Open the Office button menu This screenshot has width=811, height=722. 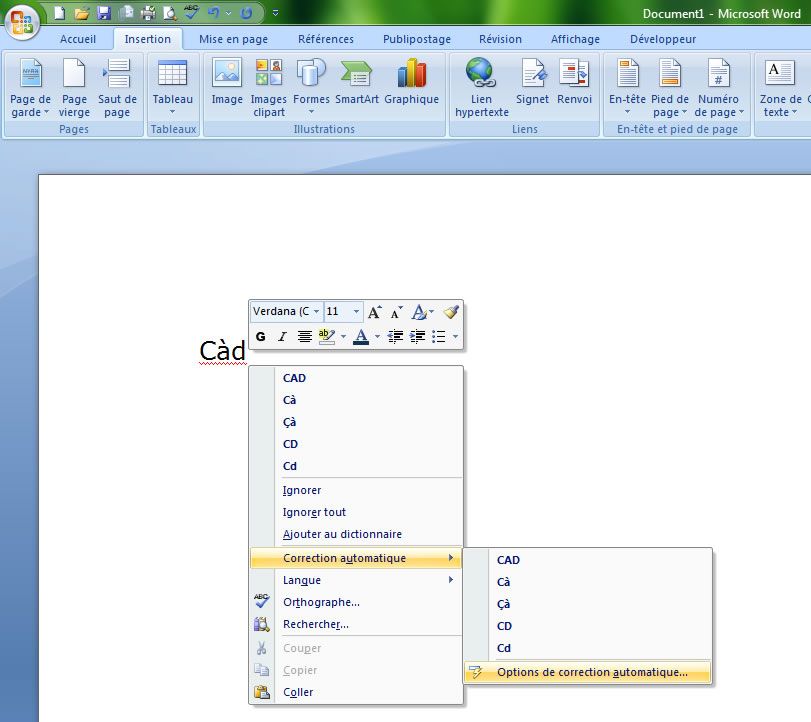click(21, 21)
